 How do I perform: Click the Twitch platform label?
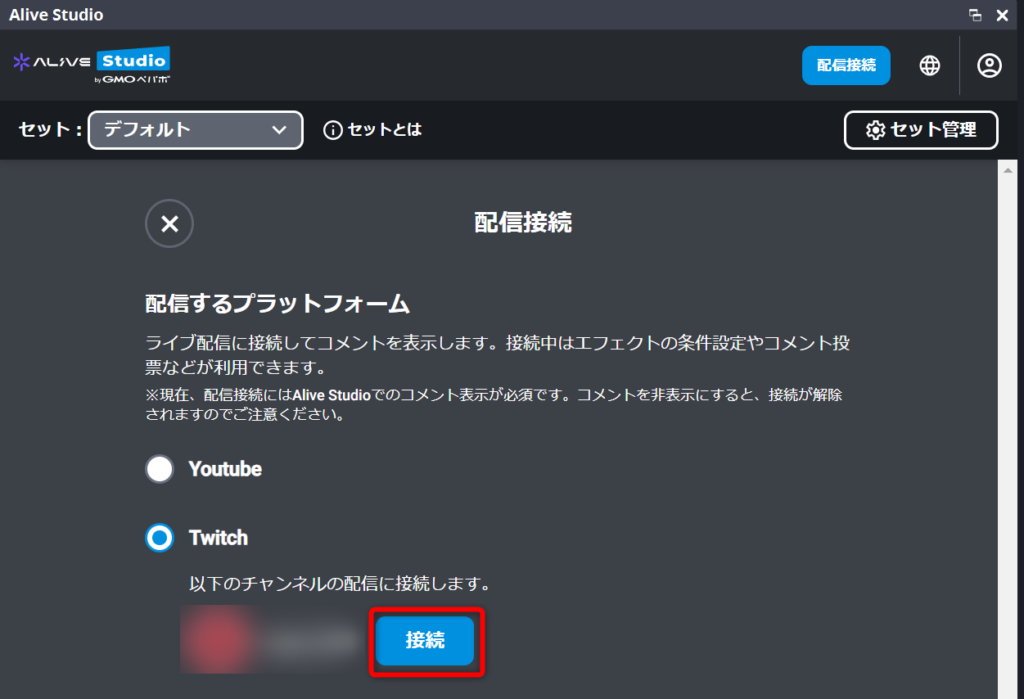coord(218,538)
